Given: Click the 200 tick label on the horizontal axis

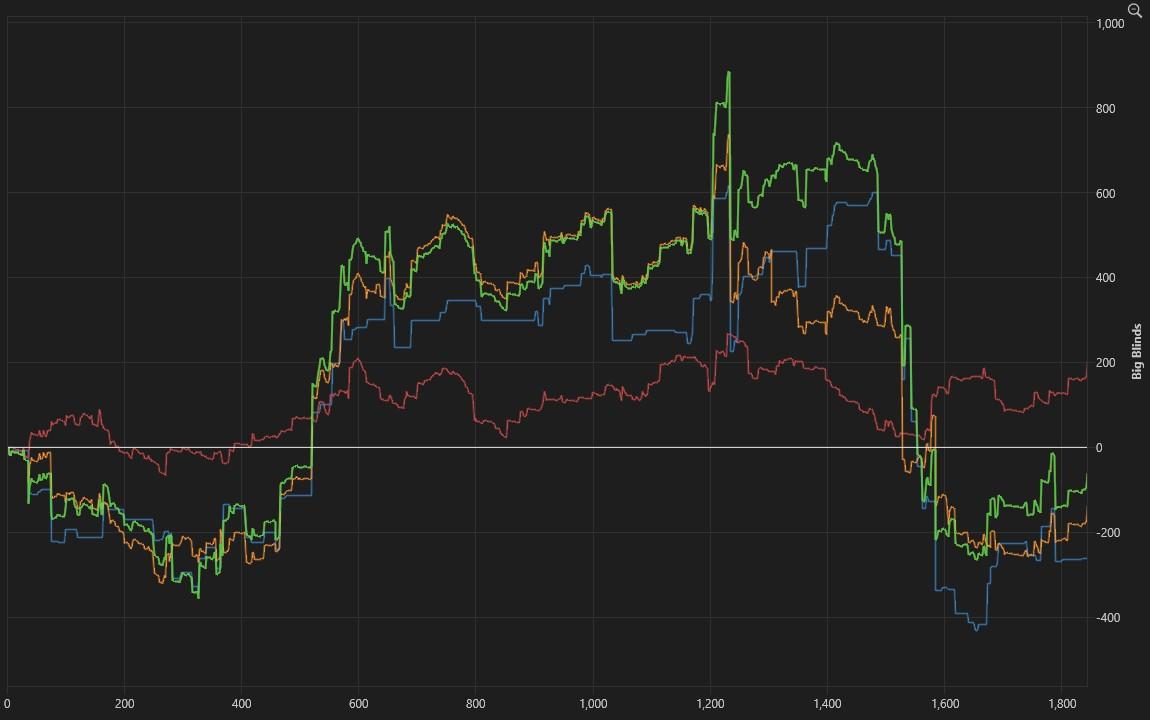Looking at the screenshot, I should 125,703.
